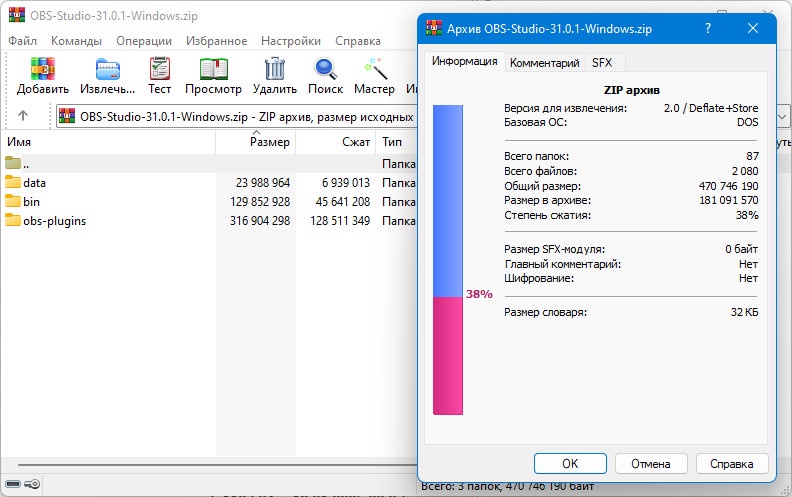Select the bin folder name
Image resolution: width=792 pixels, height=497 pixels.
point(31,202)
